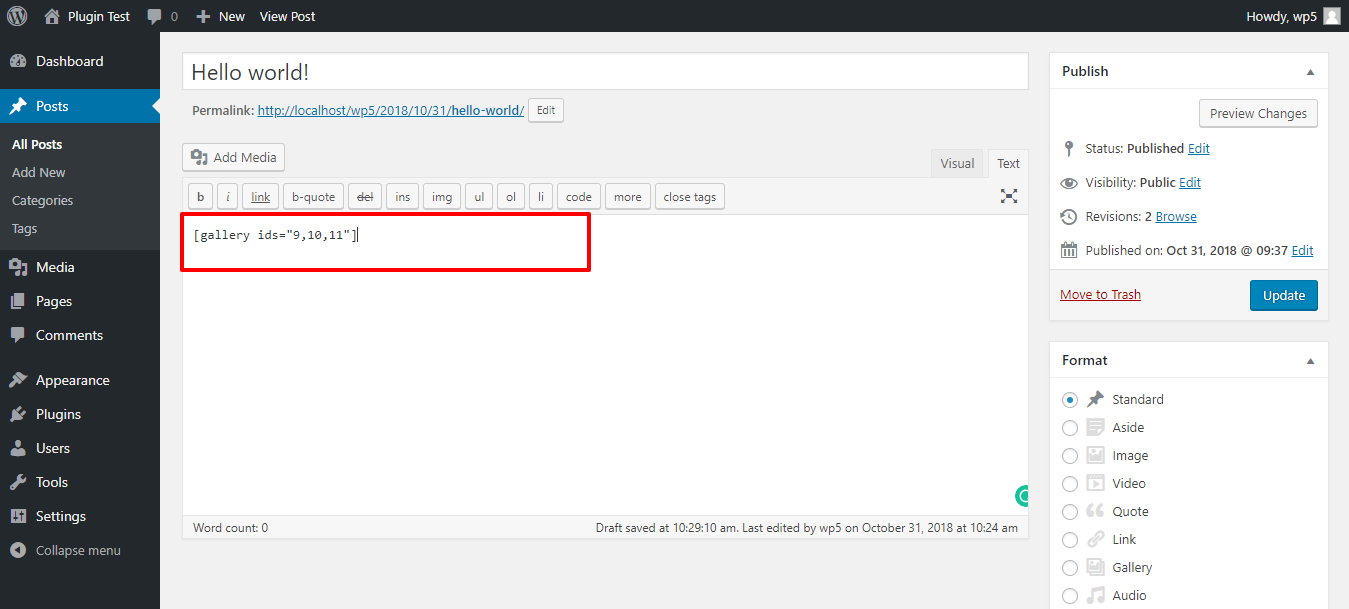
Task: Click the Plugins plug icon
Action: (x=18, y=414)
